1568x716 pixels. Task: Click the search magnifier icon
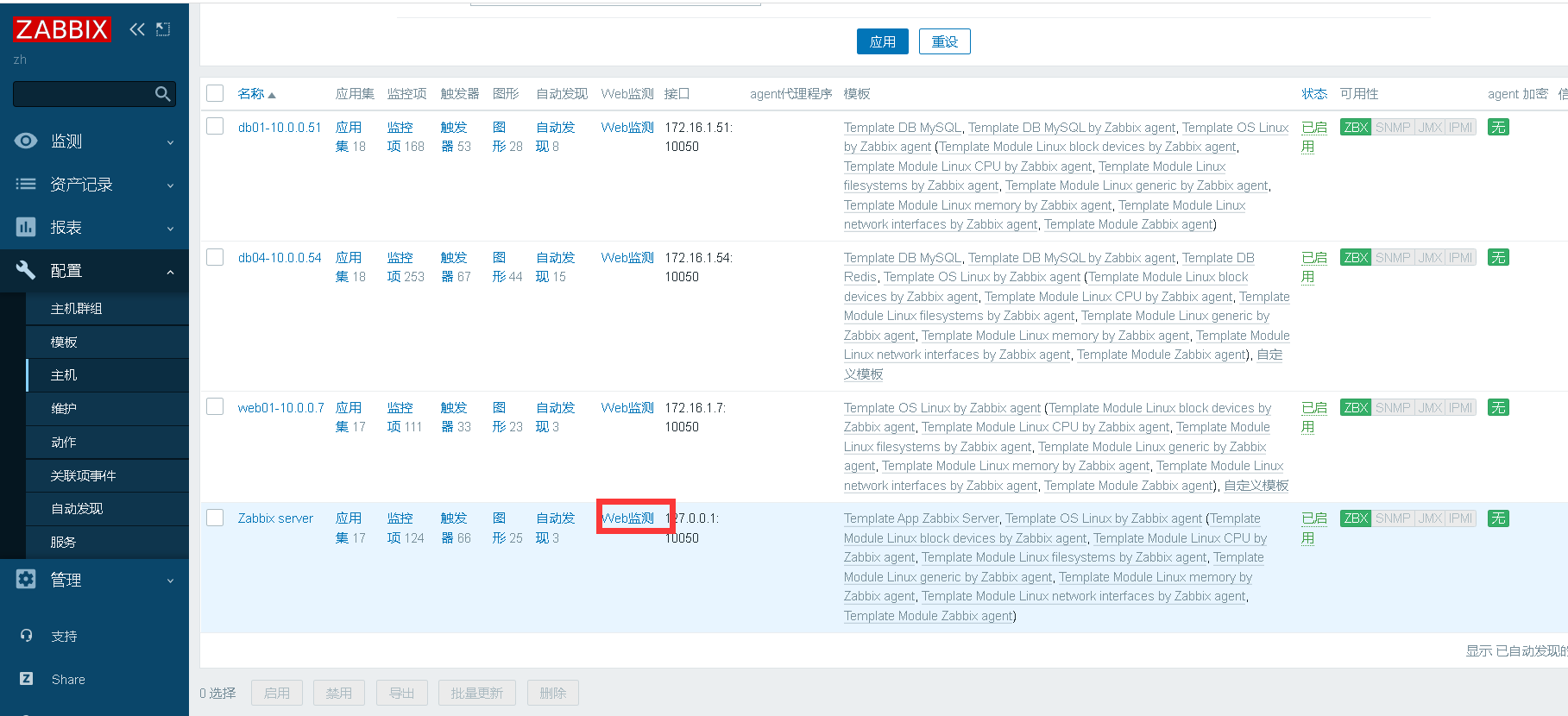pyautogui.click(x=162, y=94)
